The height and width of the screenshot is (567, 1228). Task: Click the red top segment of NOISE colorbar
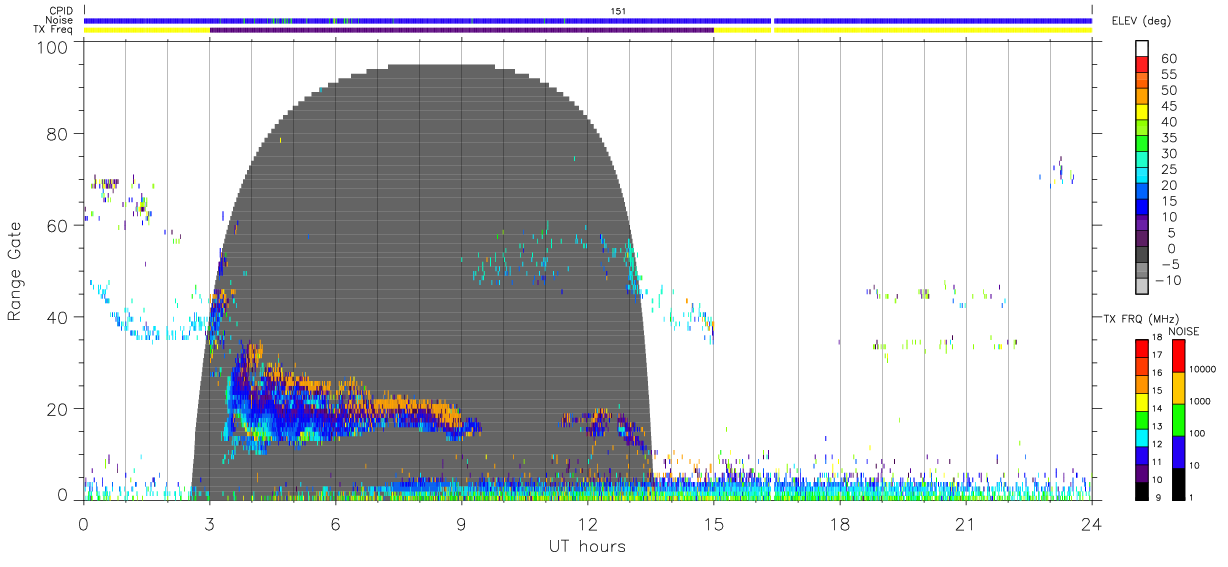[1177, 355]
